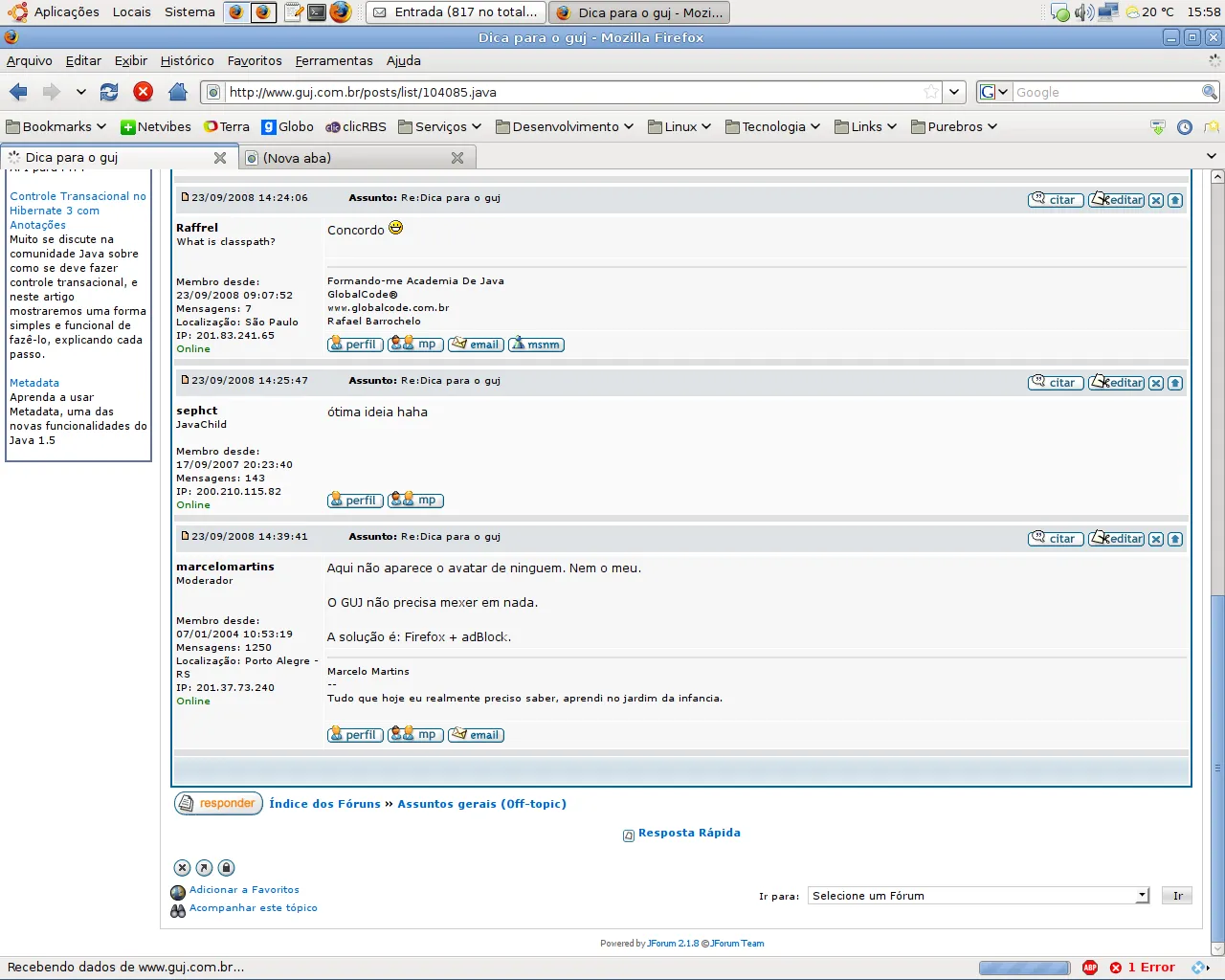The width and height of the screenshot is (1225, 980).
Task: Click the move topic round arrow icon
Action: (204, 867)
